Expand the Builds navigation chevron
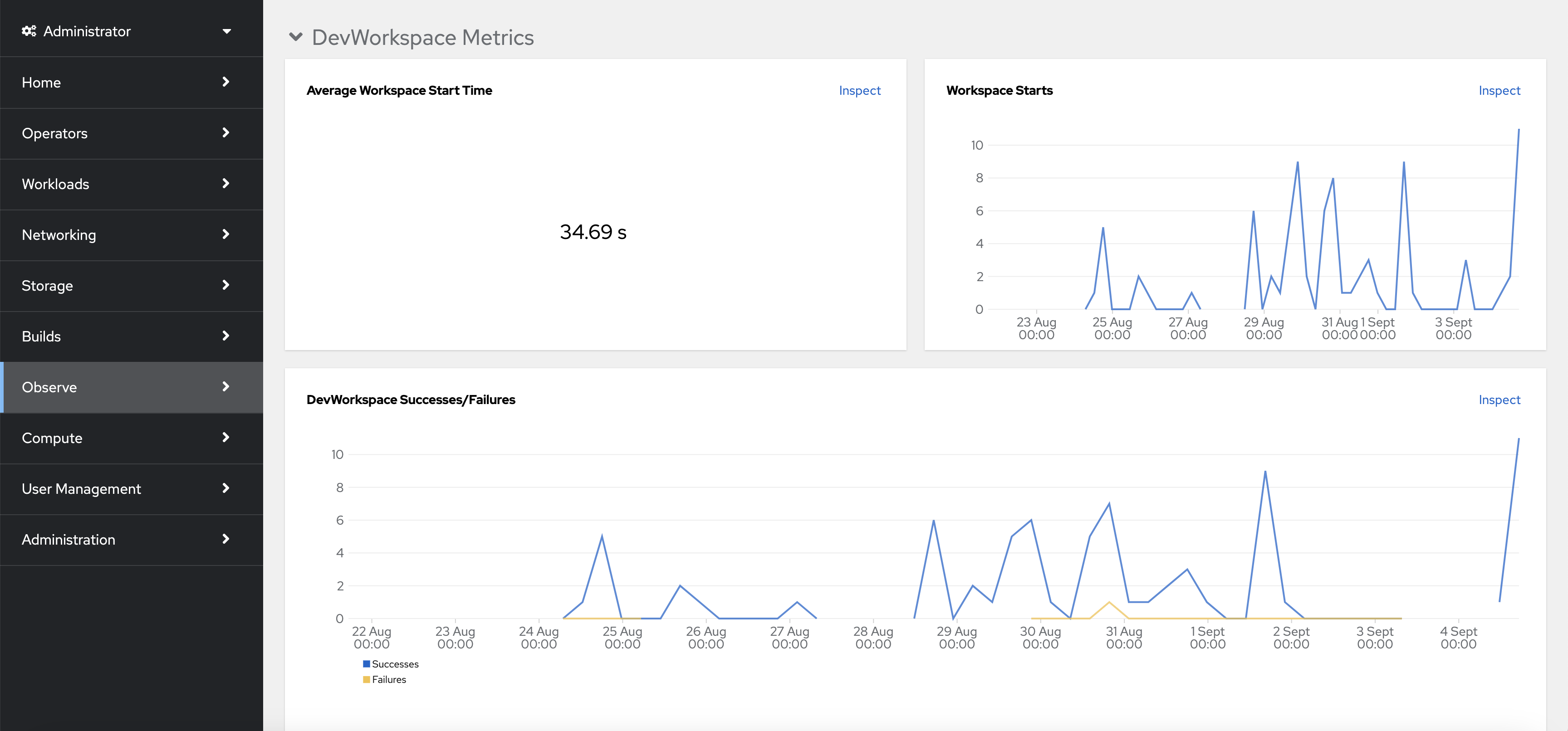Screen dimensions: 1568x731 pos(226,336)
